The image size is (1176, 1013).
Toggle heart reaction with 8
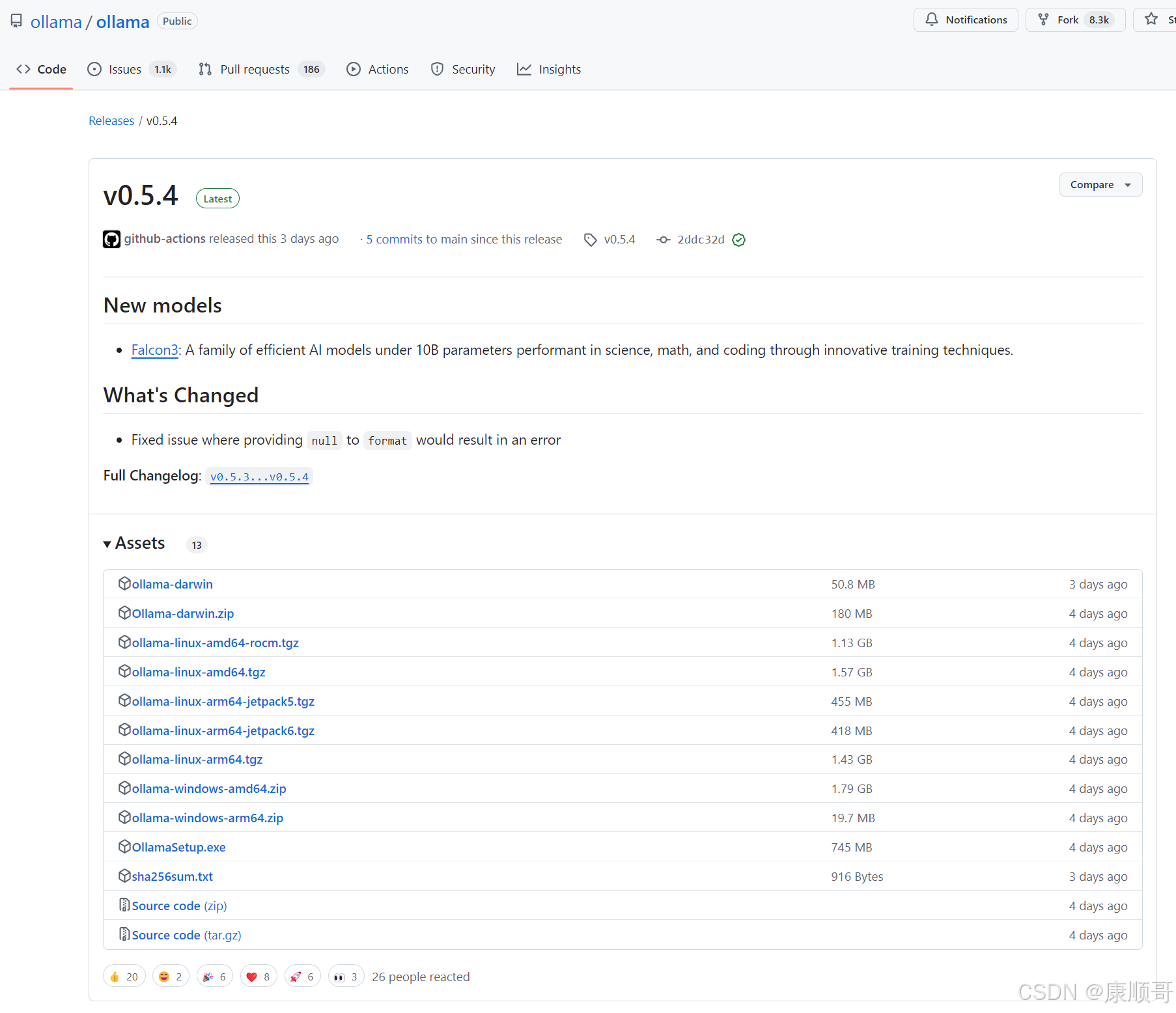coord(259,977)
